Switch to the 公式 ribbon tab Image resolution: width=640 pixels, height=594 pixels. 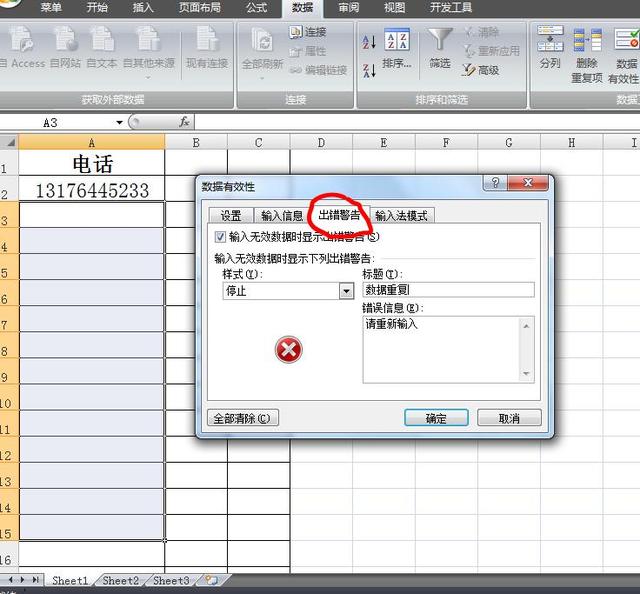click(x=257, y=7)
